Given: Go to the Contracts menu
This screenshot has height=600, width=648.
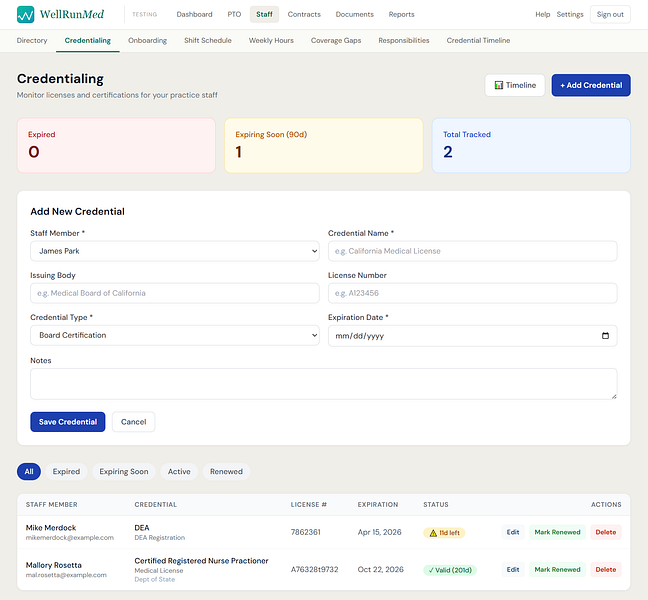Looking at the screenshot, I should (x=304, y=14).
